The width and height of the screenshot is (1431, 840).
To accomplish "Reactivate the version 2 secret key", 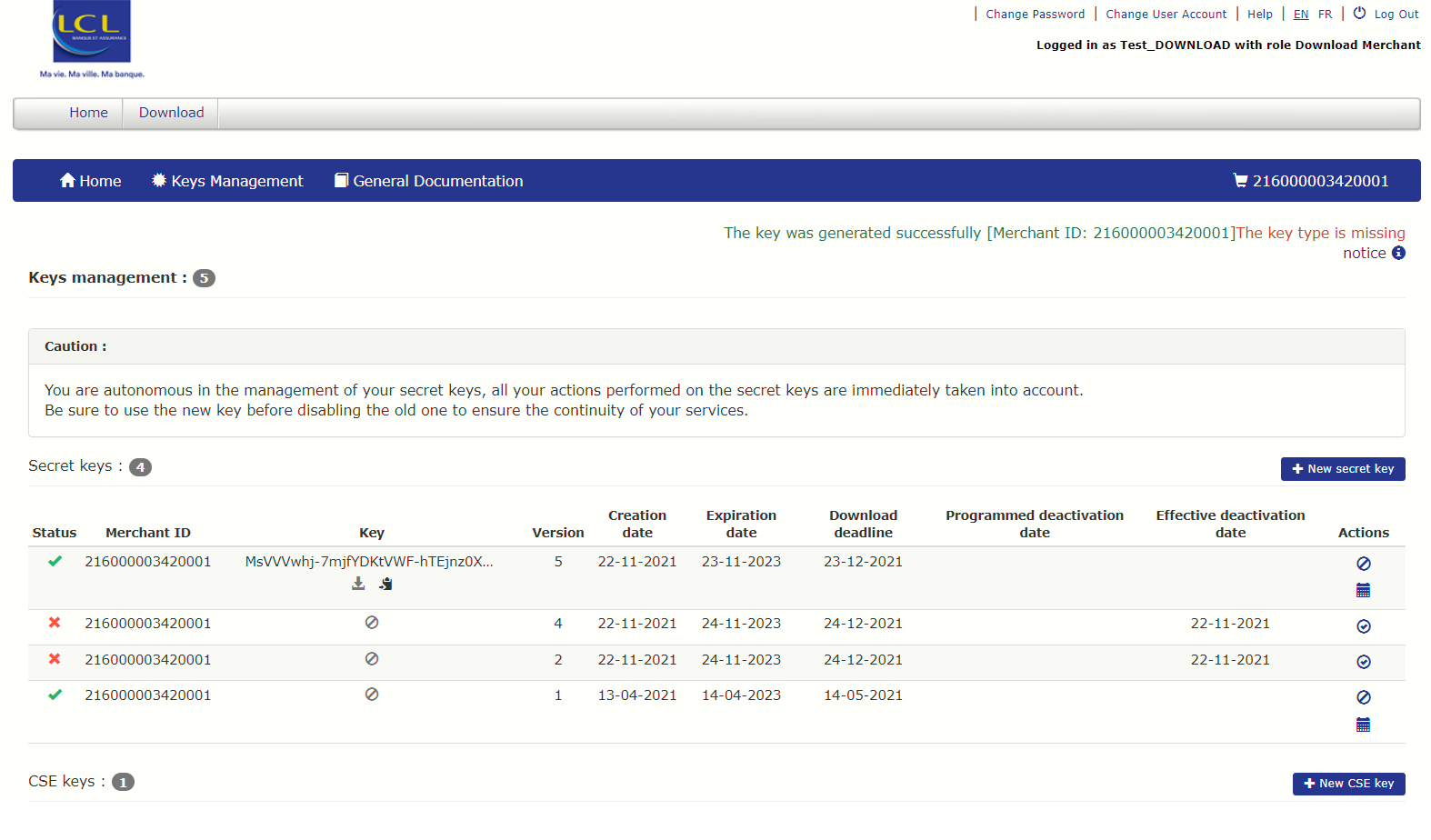I will 1364,662.
